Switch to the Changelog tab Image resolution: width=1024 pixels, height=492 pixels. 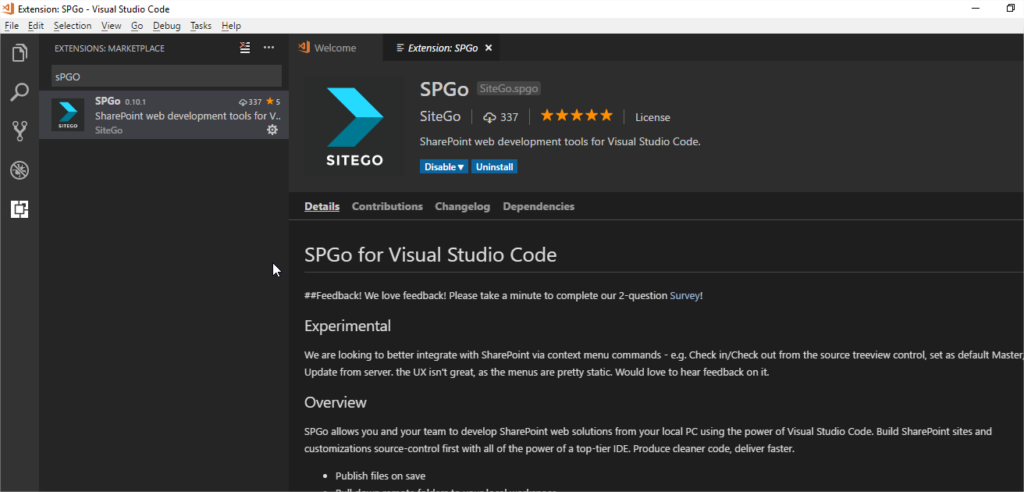[x=462, y=206]
